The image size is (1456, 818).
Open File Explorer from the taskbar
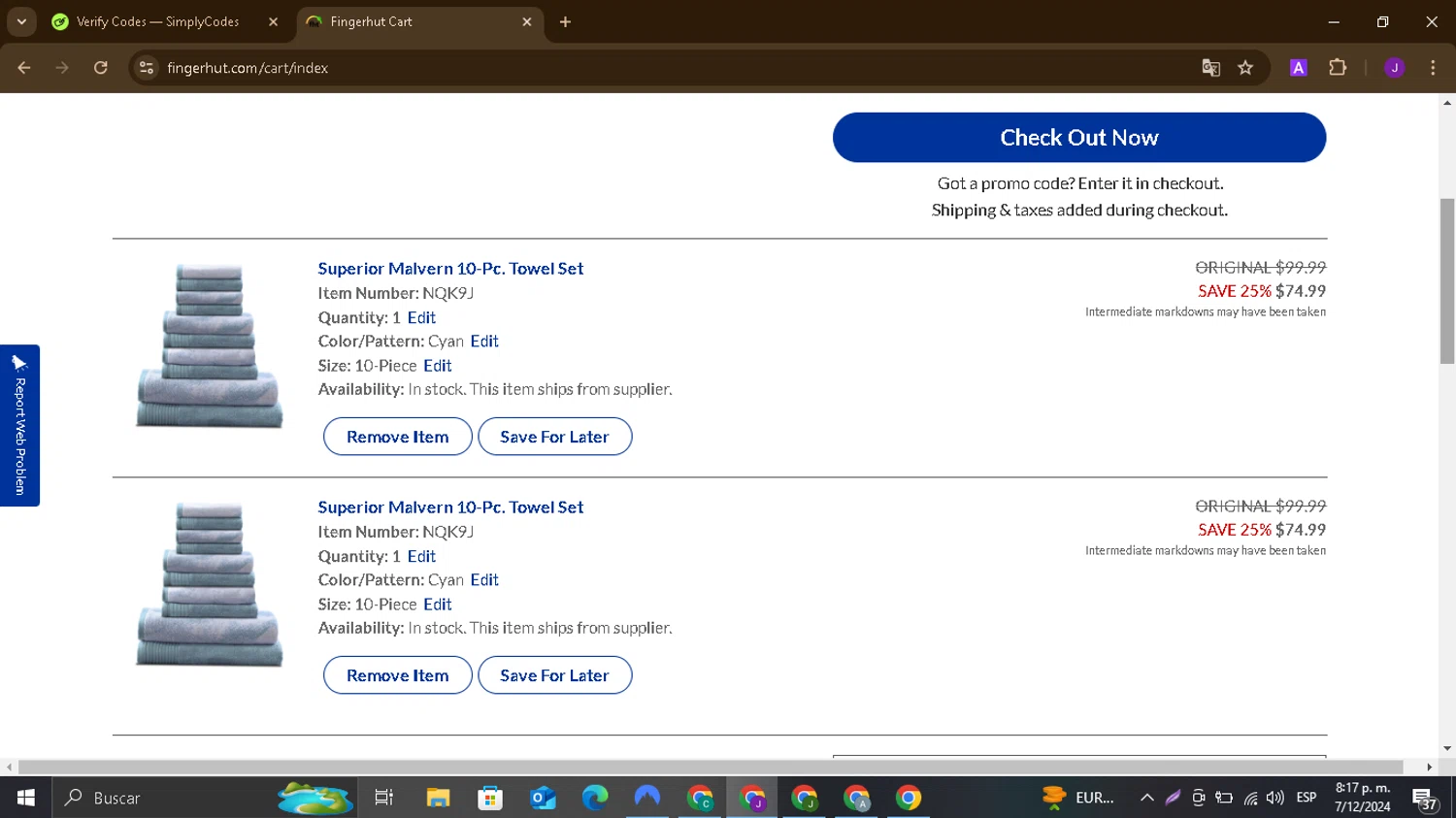[x=438, y=798]
